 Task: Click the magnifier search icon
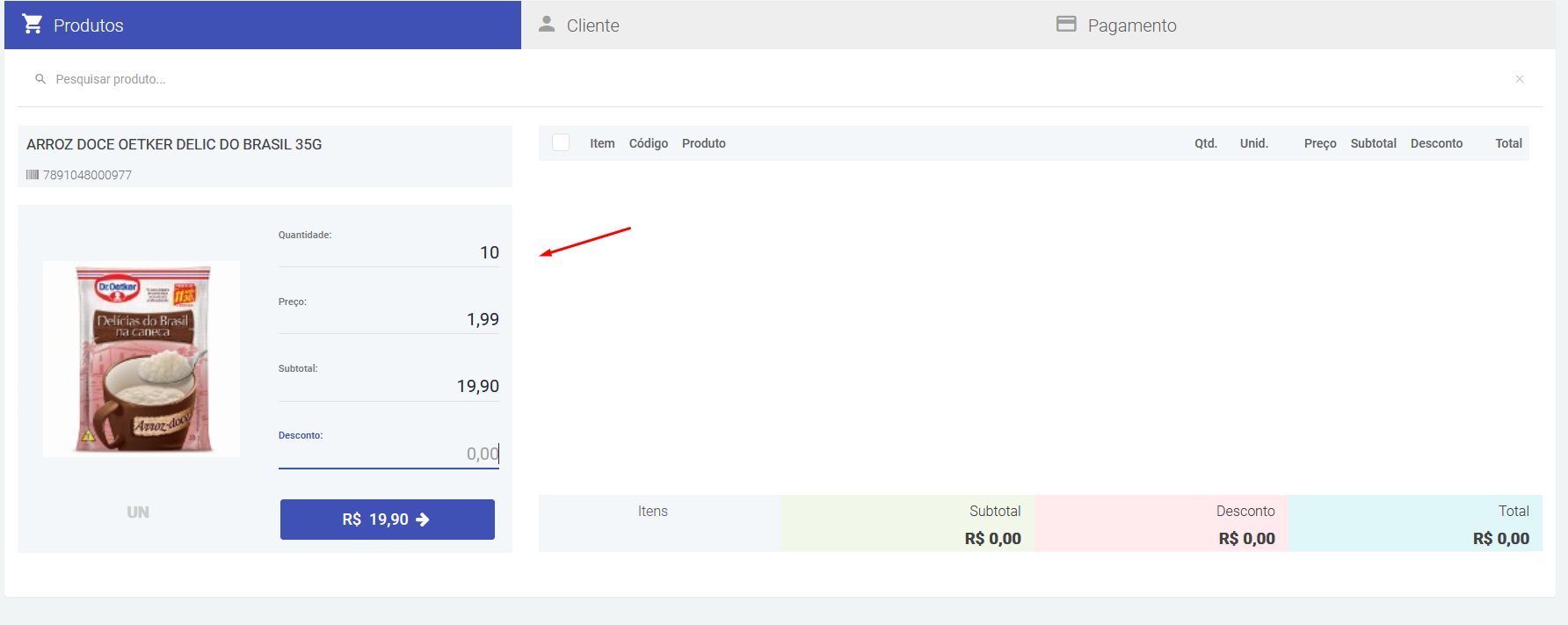click(x=40, y=79)
